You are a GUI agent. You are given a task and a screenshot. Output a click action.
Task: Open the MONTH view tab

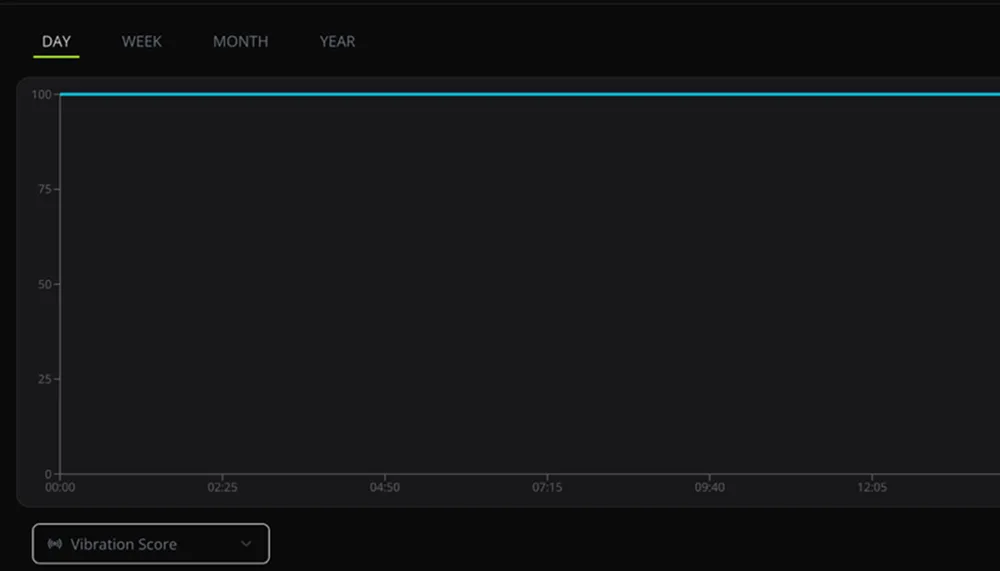240,42
